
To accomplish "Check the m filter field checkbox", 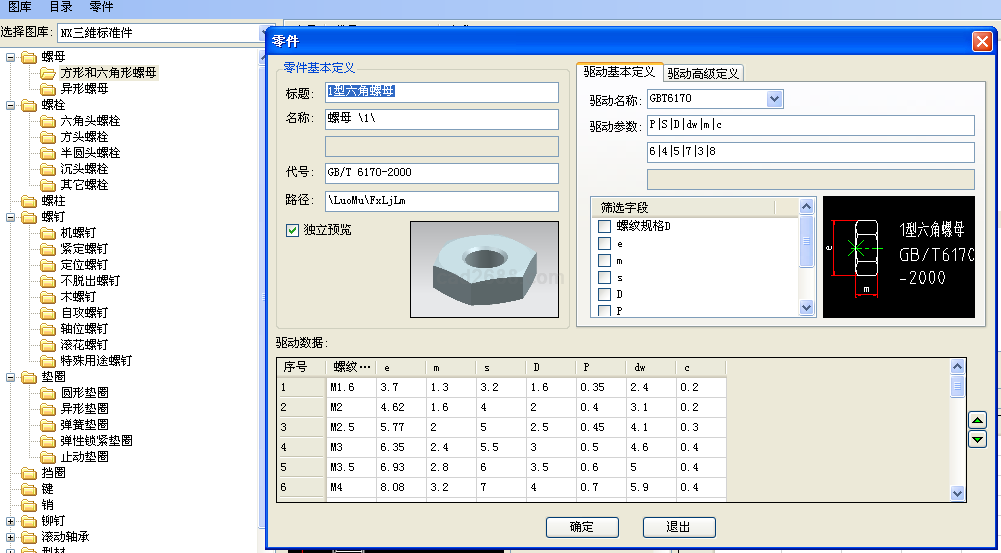I will tap(605, 261).
